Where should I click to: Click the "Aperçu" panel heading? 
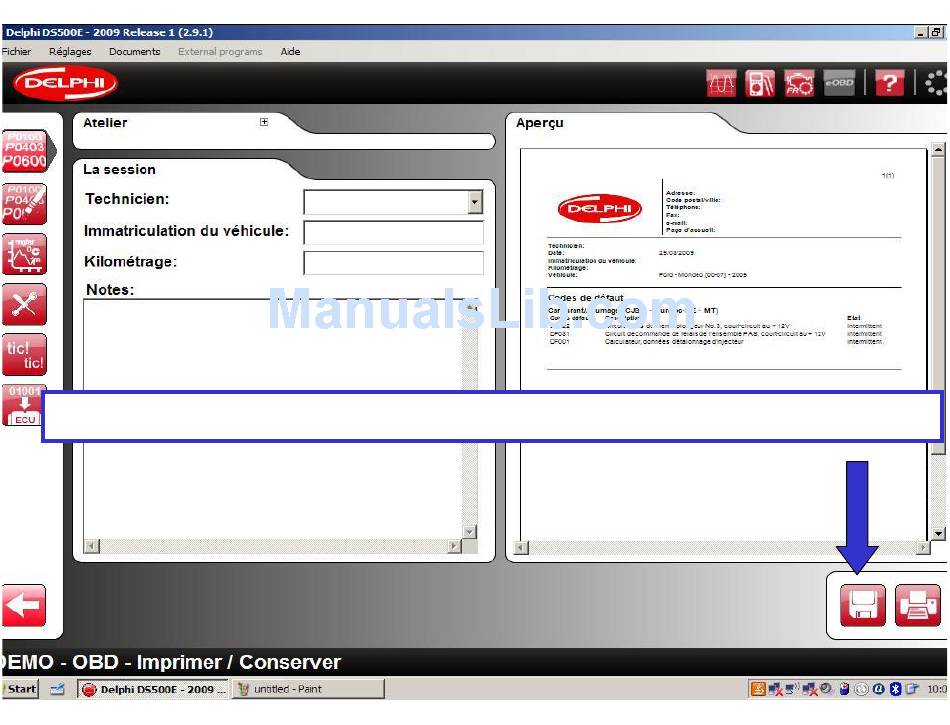(x=540, y=123)
